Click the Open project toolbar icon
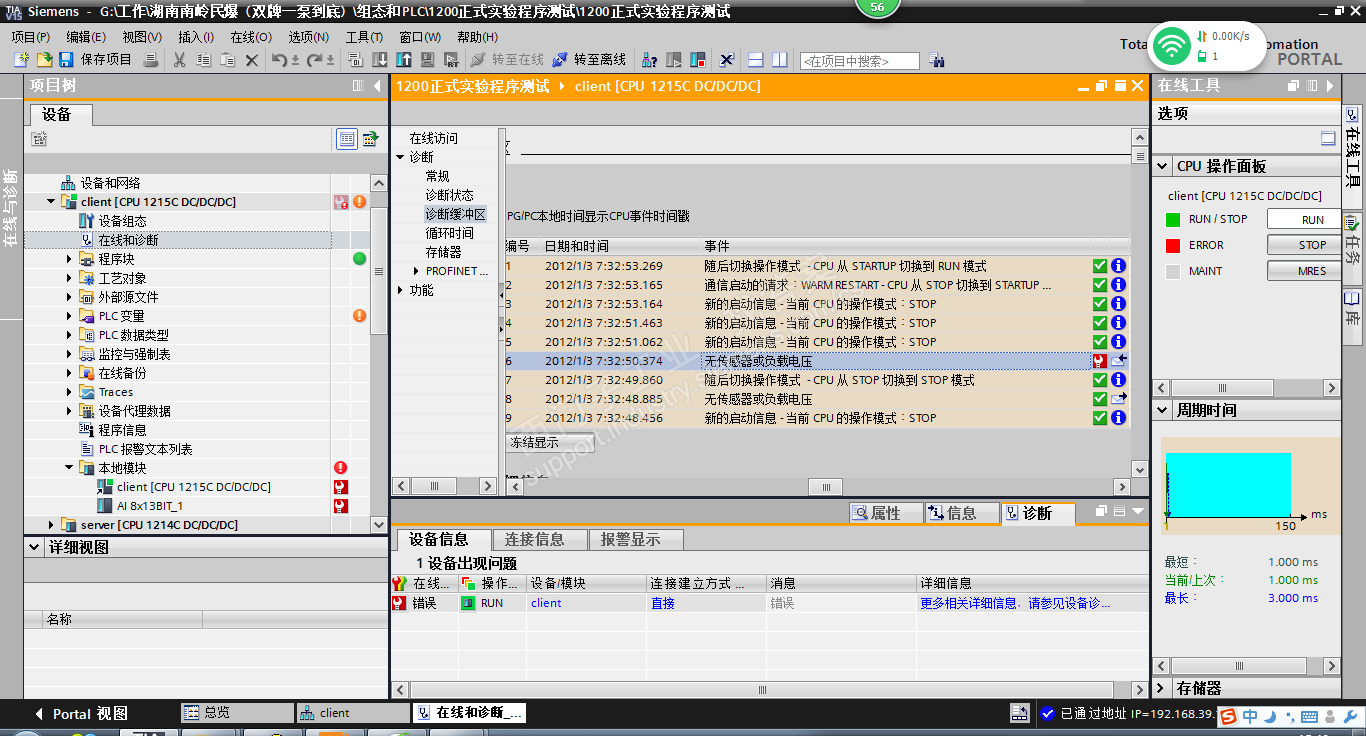The image size is (1366, 736). tap(44, 60)
